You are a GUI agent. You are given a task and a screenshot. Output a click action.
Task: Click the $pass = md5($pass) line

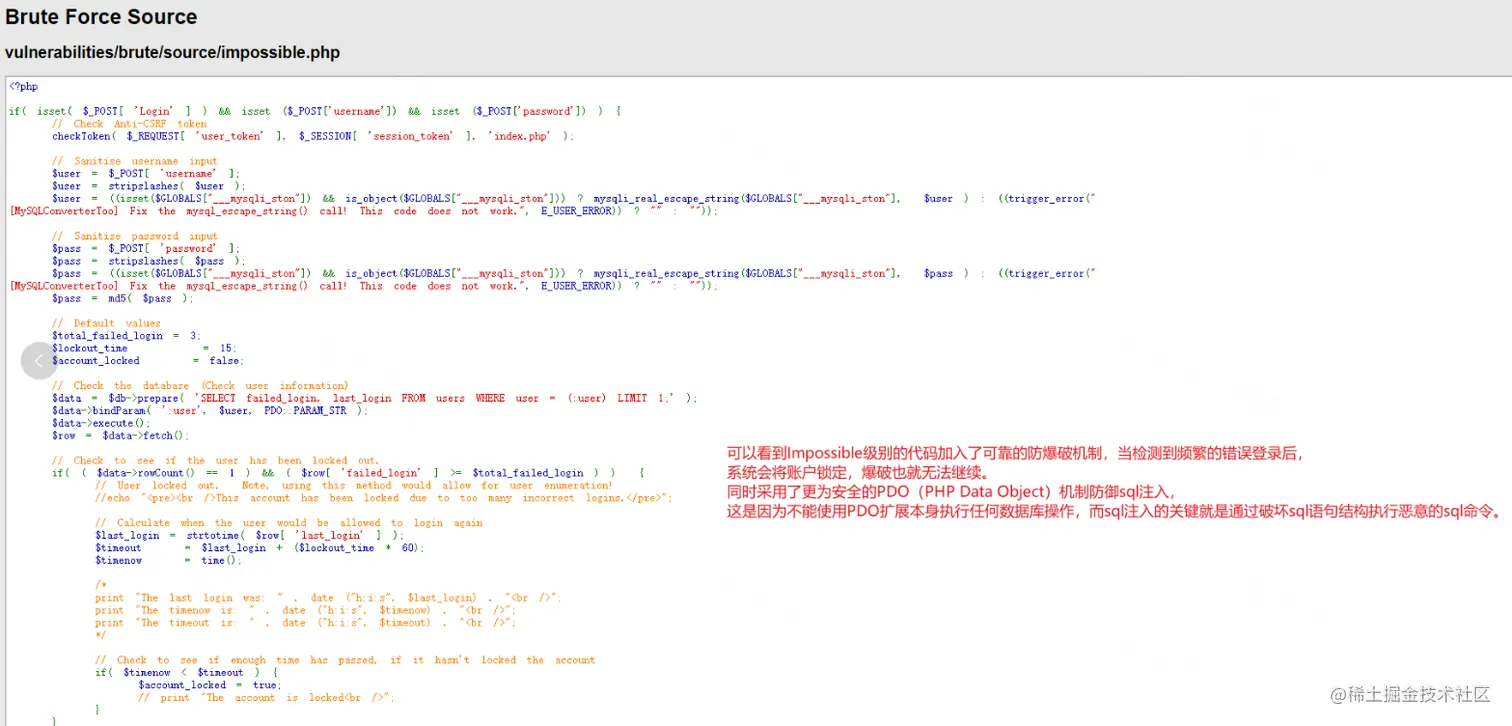pos(123,298)
